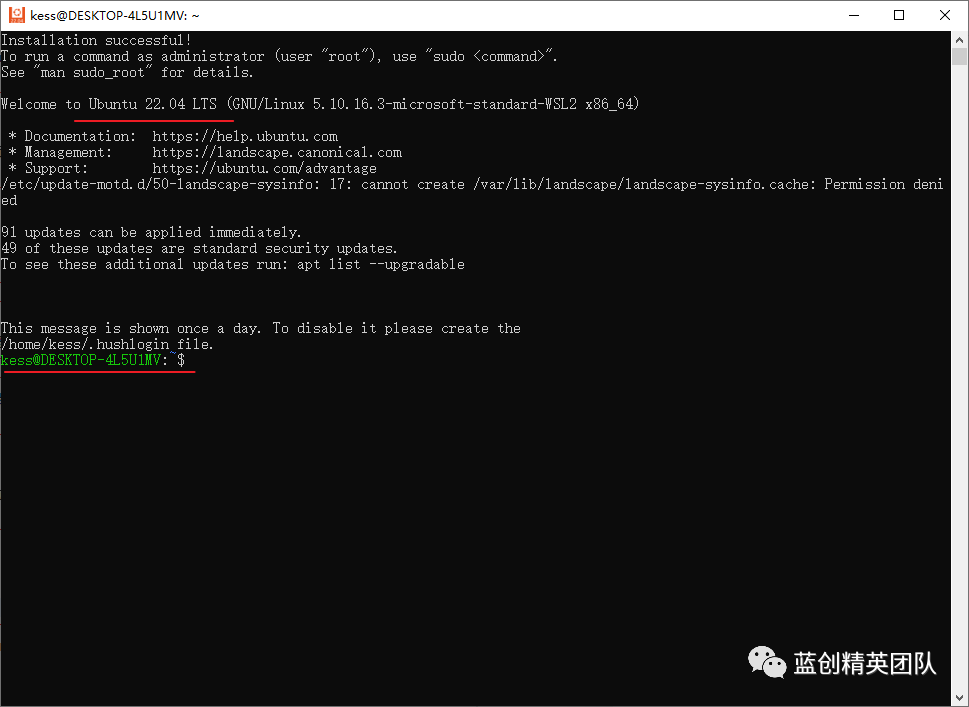
Task: Click the 'Welcome to Ubuntu 22.04 LTS' text
Action: tap(109, 104)
